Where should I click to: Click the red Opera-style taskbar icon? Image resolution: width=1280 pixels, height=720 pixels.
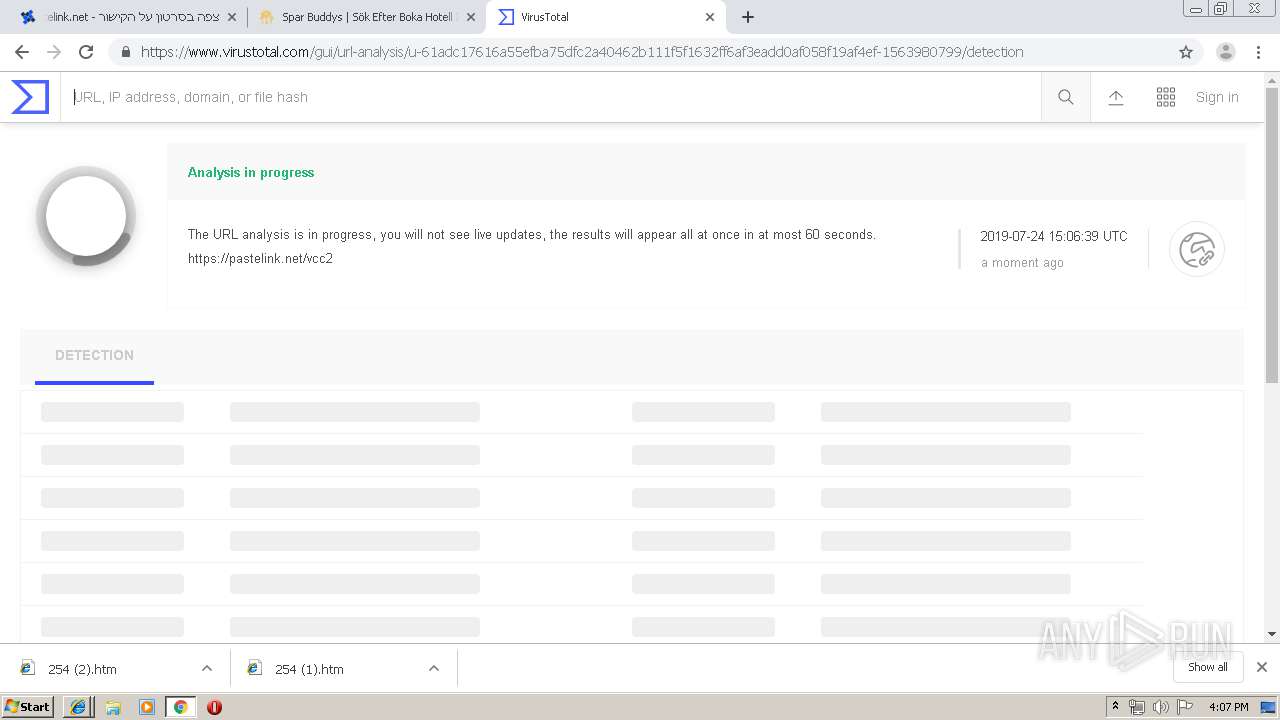pos(214,707)
